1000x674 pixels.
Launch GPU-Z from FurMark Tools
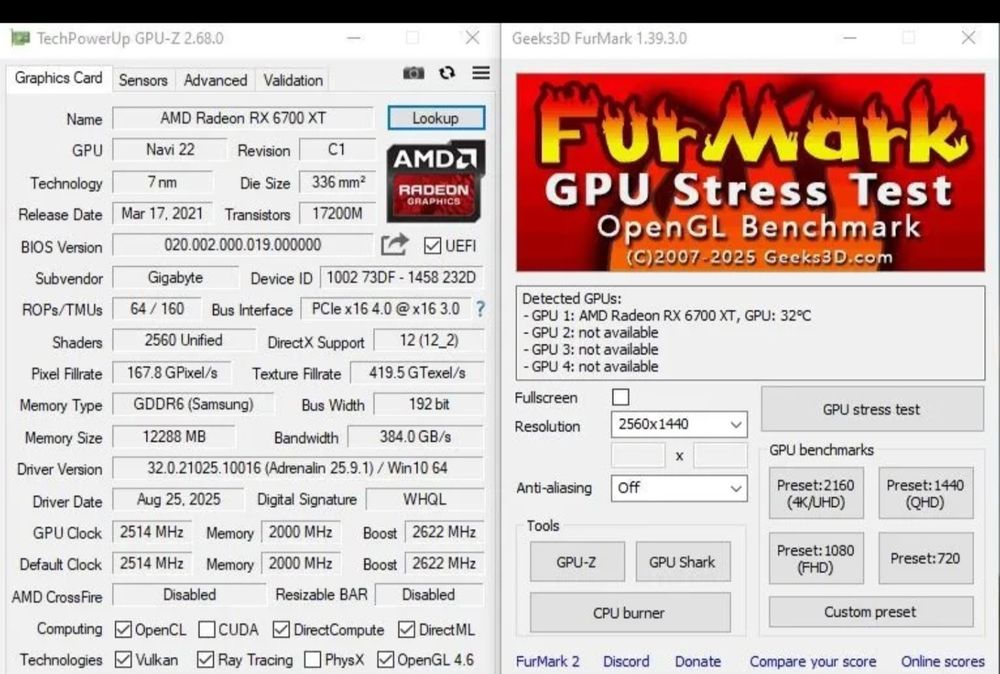(x=577, y=562)
